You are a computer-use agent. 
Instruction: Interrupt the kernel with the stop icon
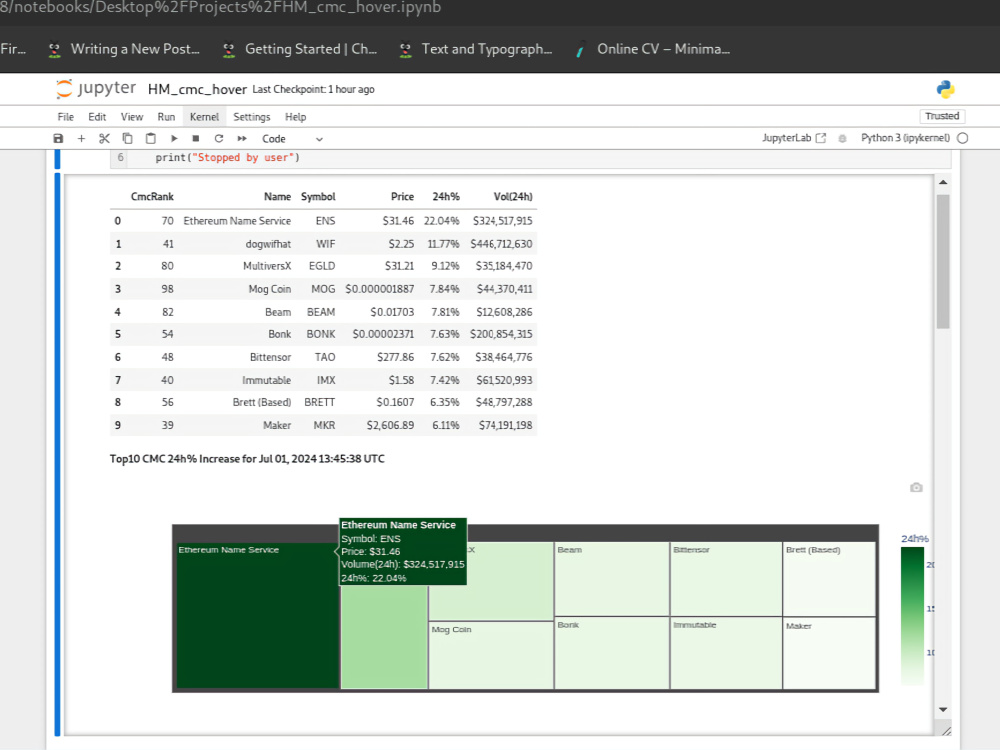(x=196, y=138)
